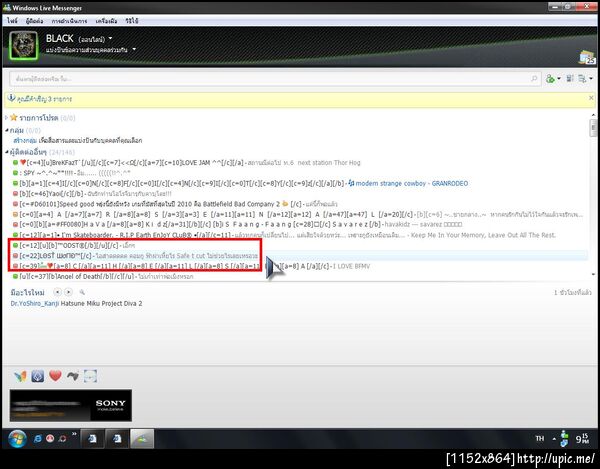The height and width of the screenshot is (469, 600).
Task: Select contact Speed good Battlefield Bad Company 2
Action: [x=175, y=204]
